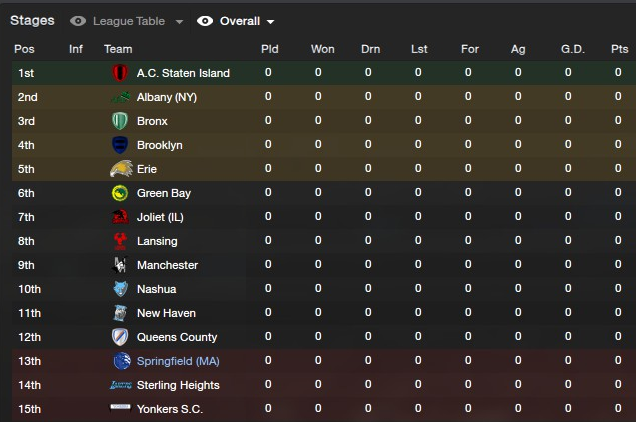Image resolution: width=636 pixels, height=422 pixels.
Task: Click the Erie eagle logo
Action: click(x=121, y=169)
